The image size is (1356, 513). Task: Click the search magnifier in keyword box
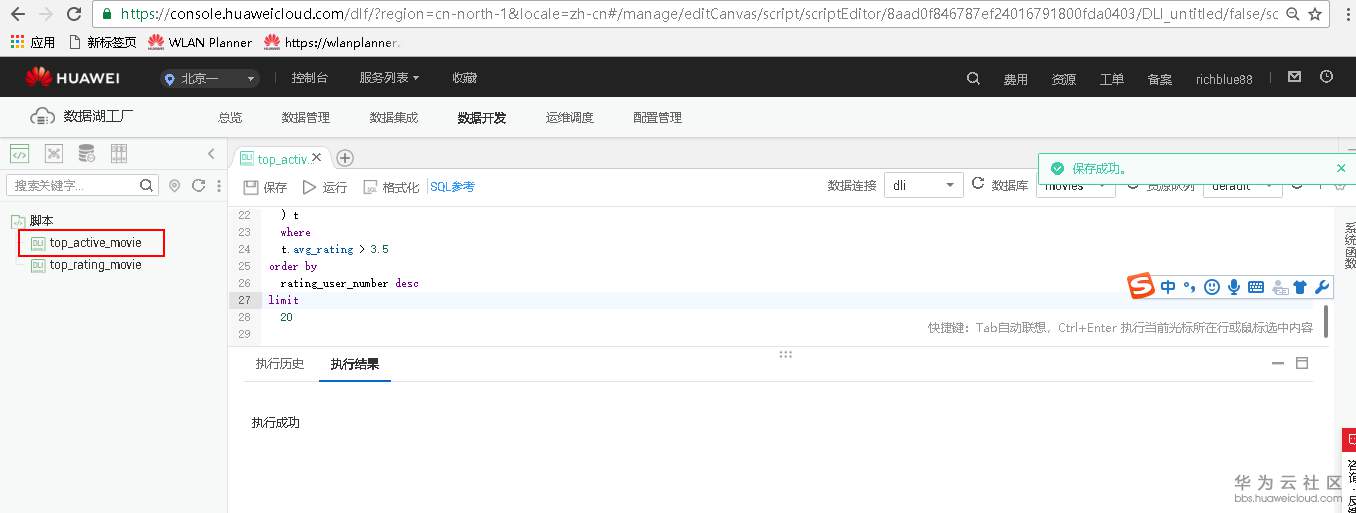coord(146,185)
